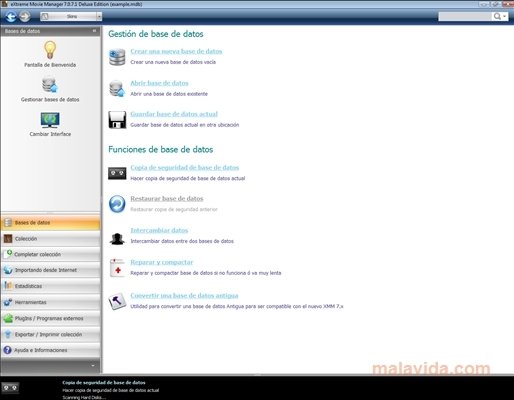Click the floppy disk save icon
The width and height of the screenshot is (514, 400).
(x=117, y=120)
